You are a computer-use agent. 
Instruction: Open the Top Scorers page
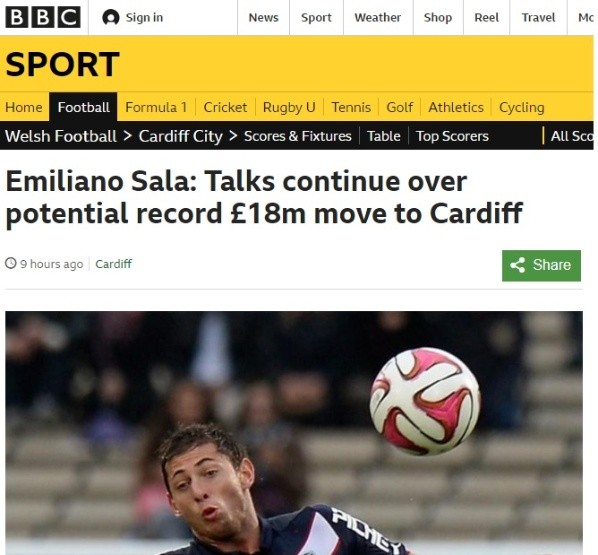452,136
